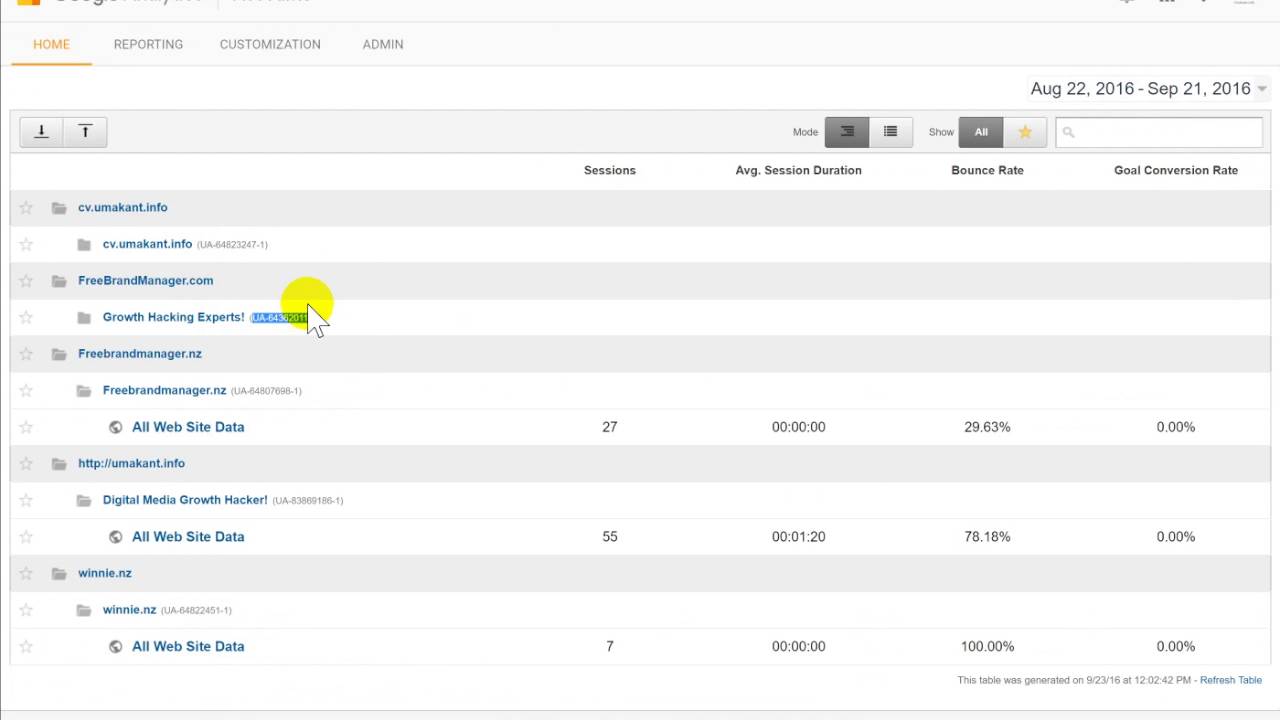Click the 00:01:20 session duration value

pos(799,537)
